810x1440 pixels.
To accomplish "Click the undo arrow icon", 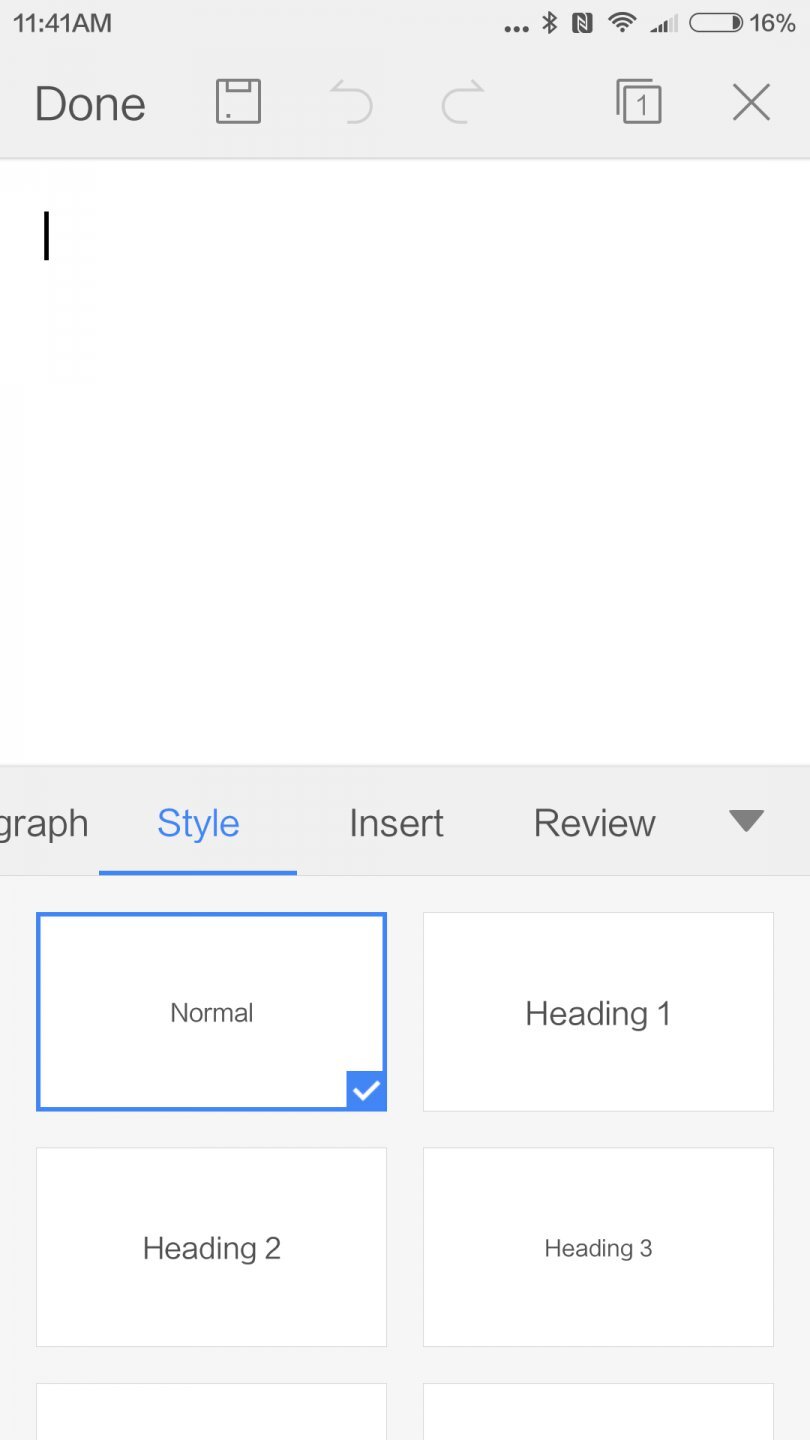I will coord(351,103).
